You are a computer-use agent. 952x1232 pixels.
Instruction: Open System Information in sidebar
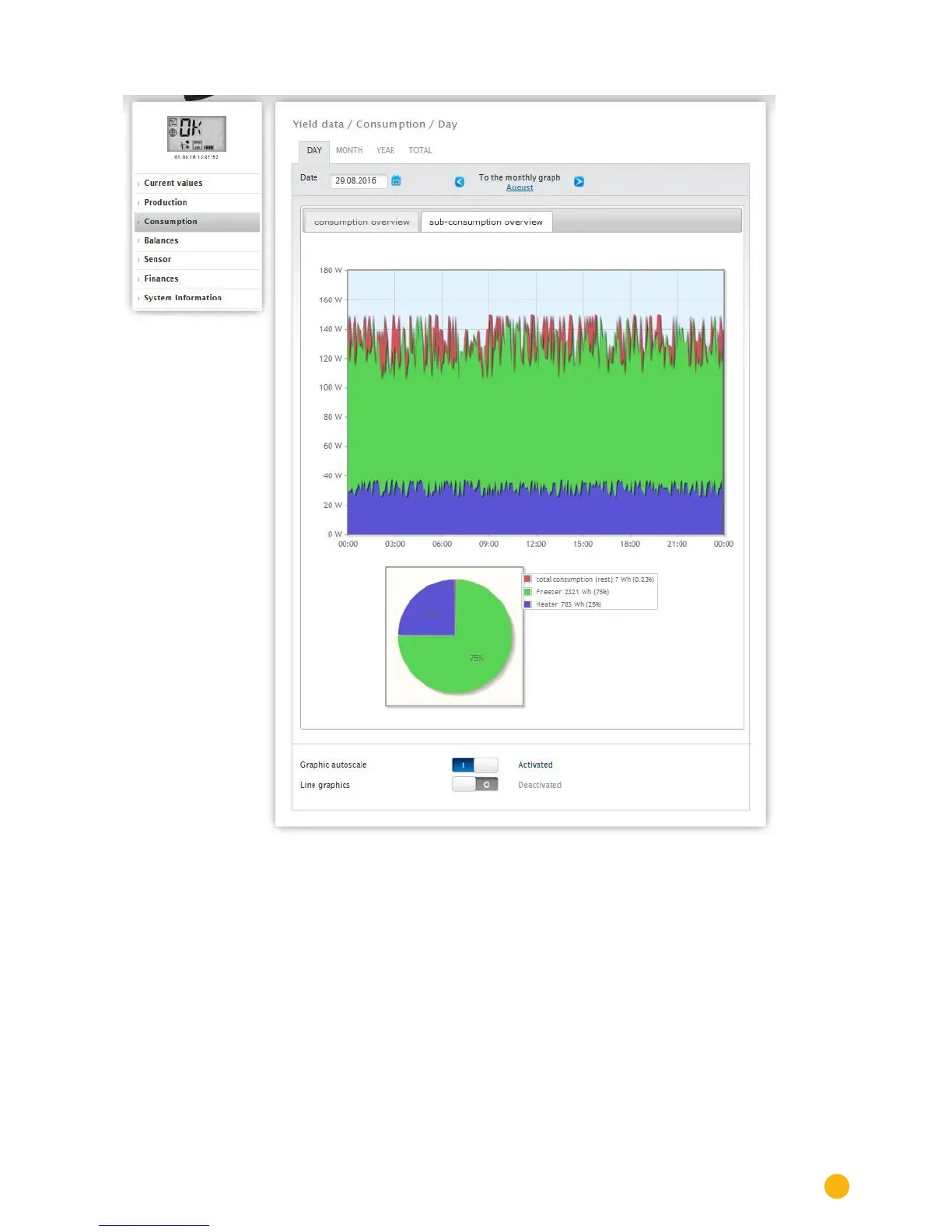click(x=197, y=298)
